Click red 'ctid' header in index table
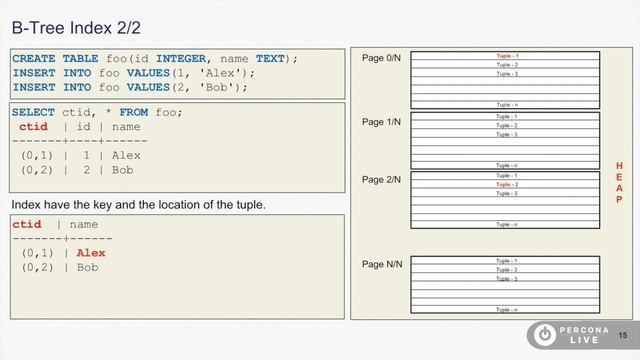The image size is (640, 360). [x=27, y=224]
